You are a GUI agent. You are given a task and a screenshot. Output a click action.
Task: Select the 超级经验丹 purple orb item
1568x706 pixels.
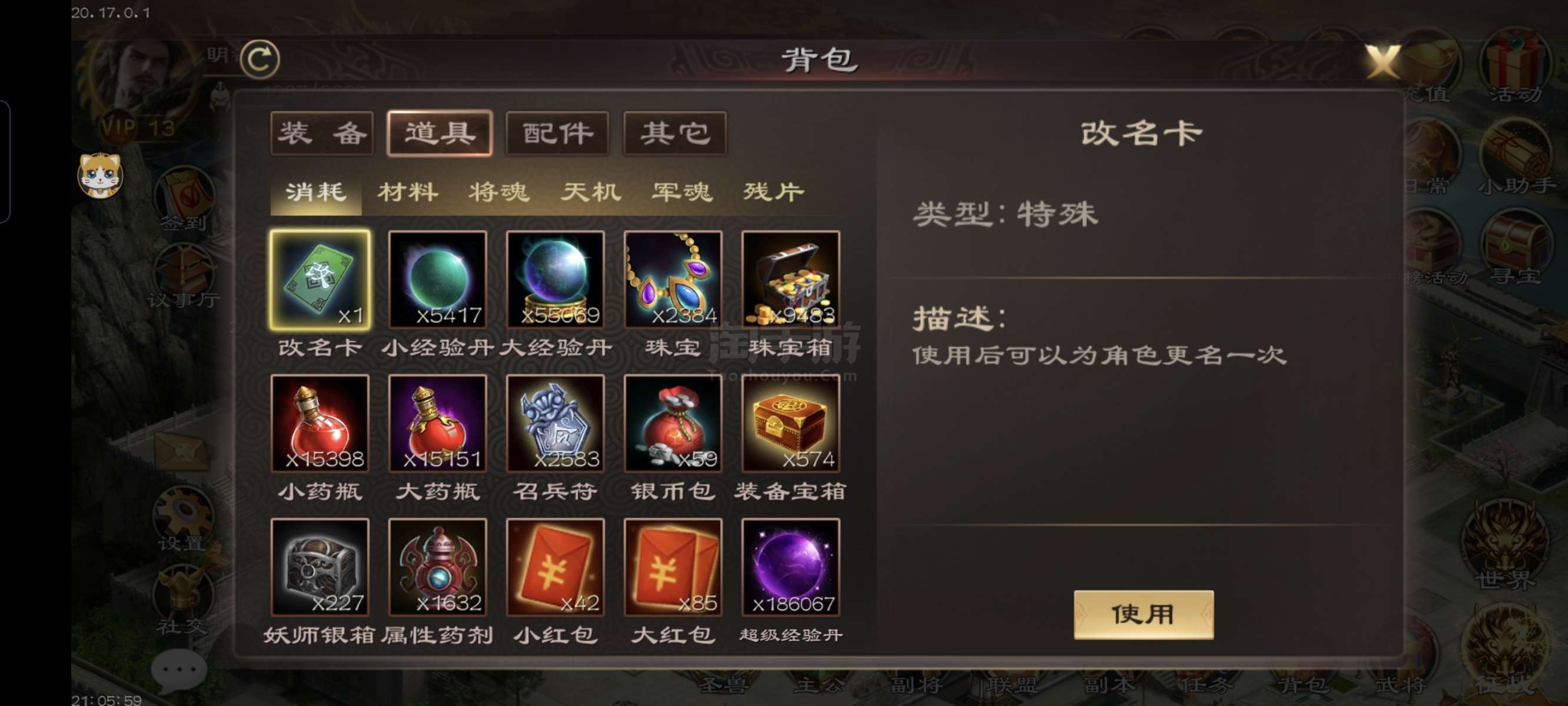(x=790, y=567)
